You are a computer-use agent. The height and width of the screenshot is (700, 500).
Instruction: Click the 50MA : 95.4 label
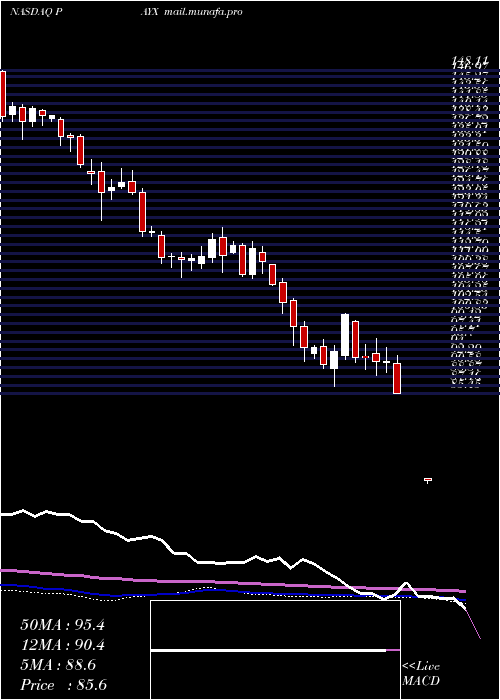point(62,625)
